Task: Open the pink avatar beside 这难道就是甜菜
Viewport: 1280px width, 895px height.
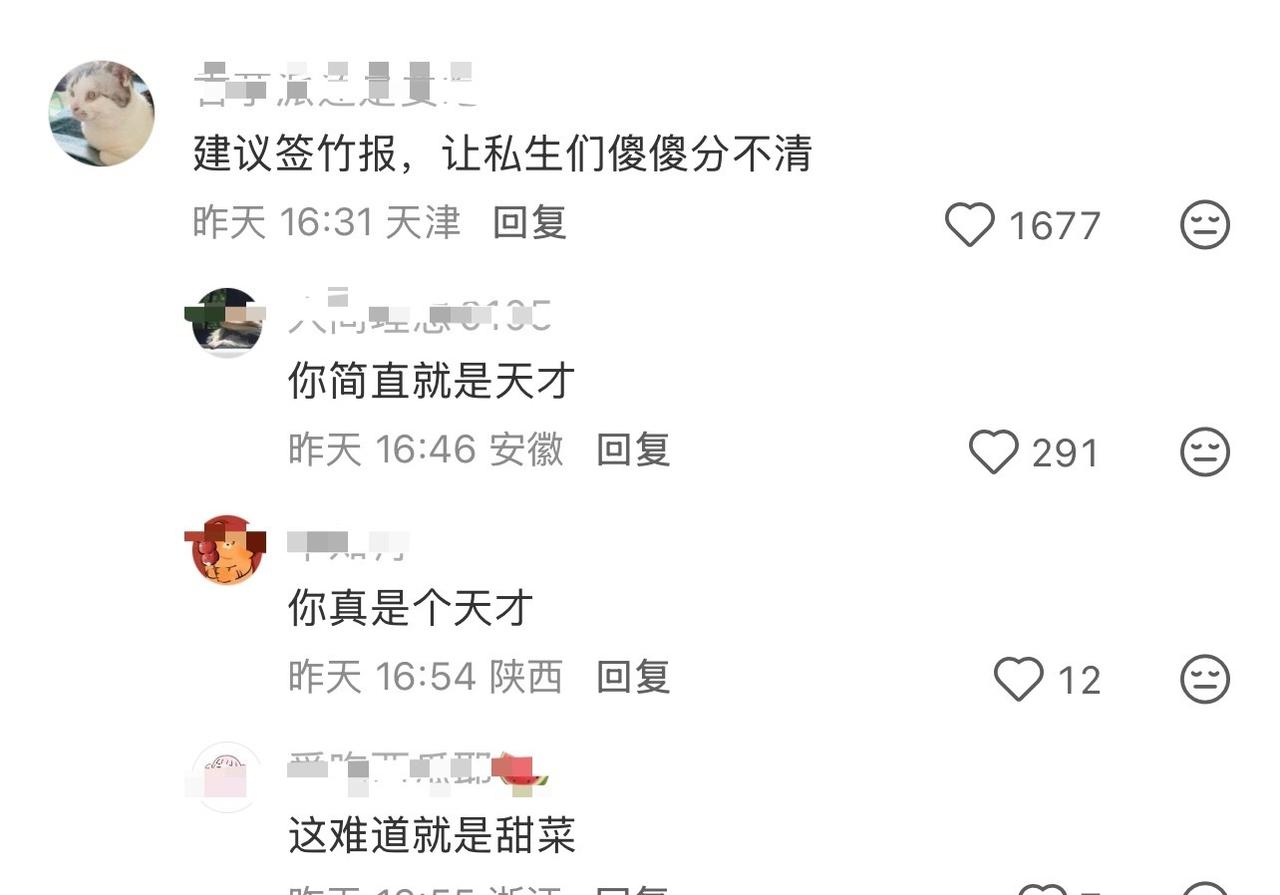Action: click(x=227, y=777)
